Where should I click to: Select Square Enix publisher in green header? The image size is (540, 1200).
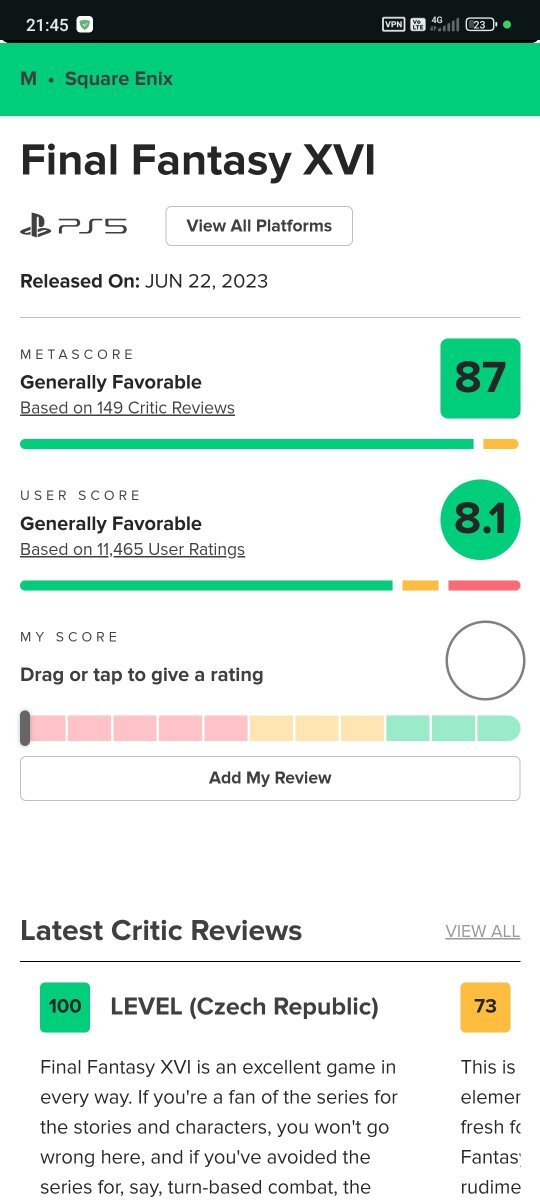coord(119,79)
